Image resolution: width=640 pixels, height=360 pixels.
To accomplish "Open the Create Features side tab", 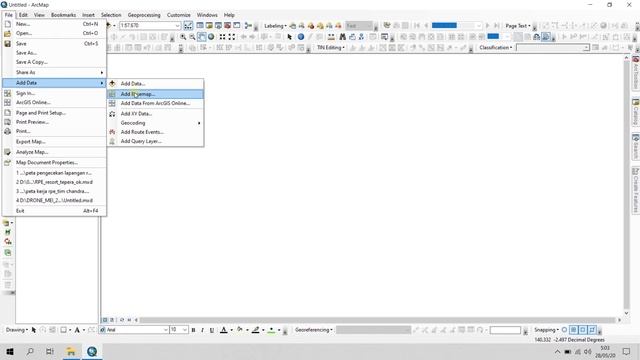I will (636, 189).
